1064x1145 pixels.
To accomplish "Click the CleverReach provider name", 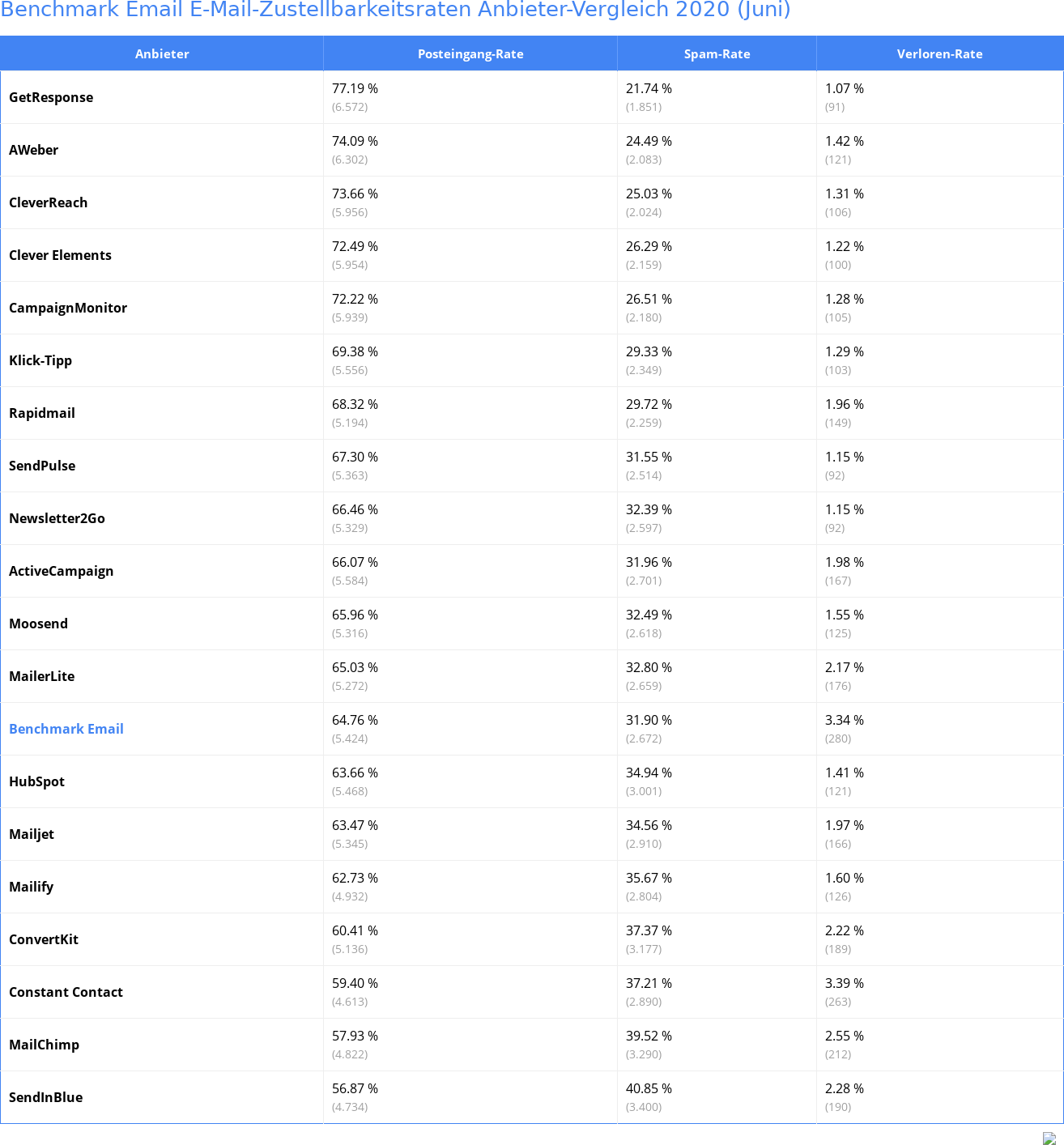I will (49, 202).
